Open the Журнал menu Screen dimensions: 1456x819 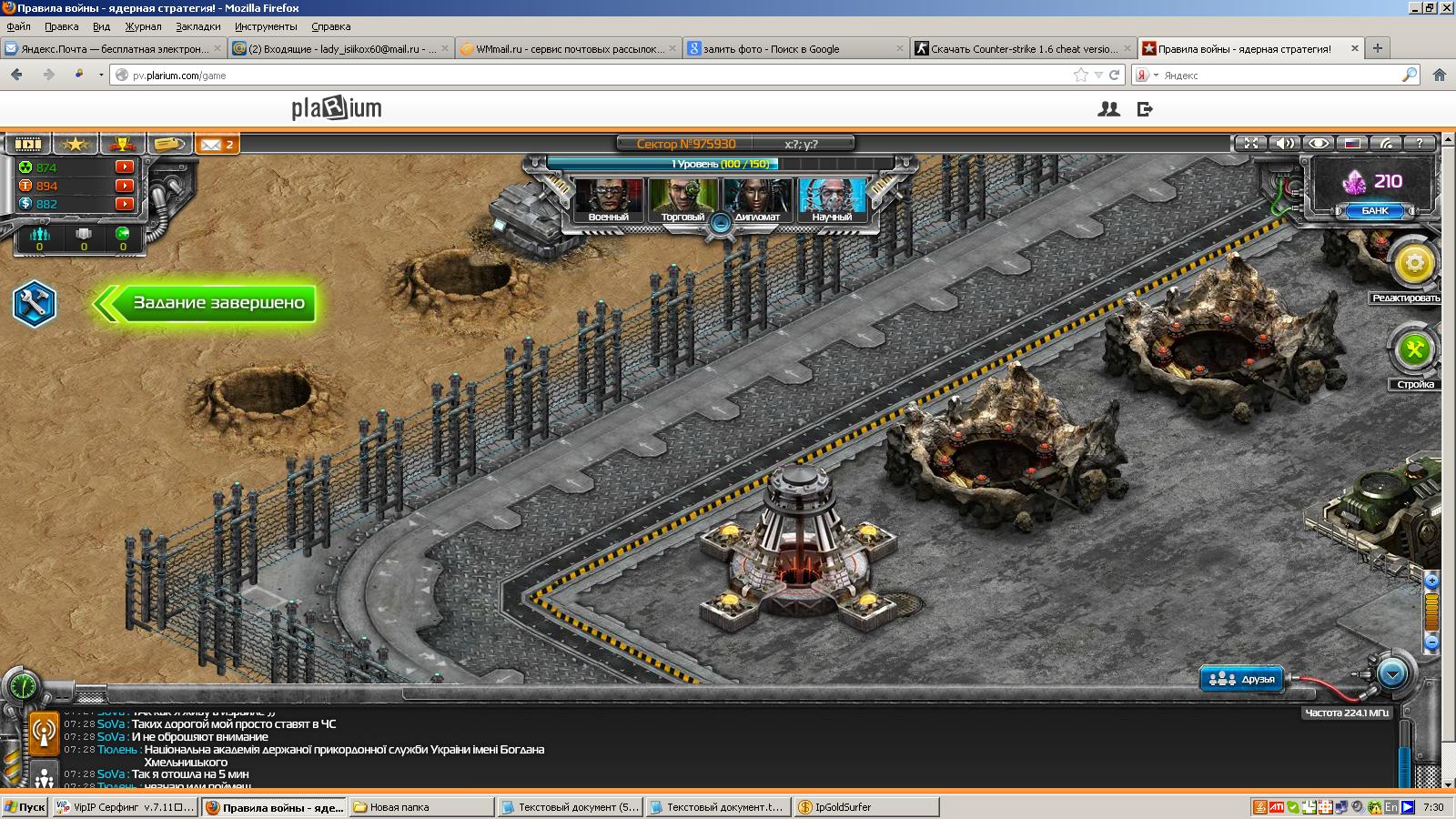pos(143,26)
